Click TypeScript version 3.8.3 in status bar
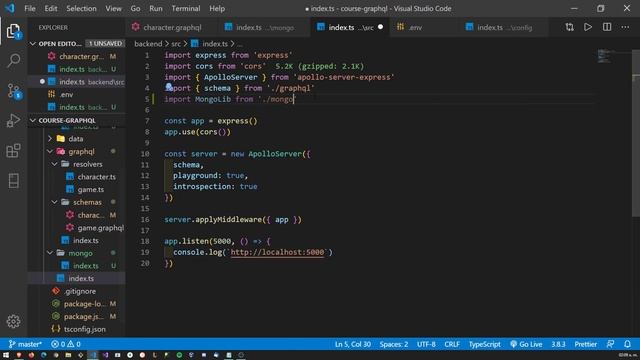Viewport: 640px width, 360px height. pos(558,344)
